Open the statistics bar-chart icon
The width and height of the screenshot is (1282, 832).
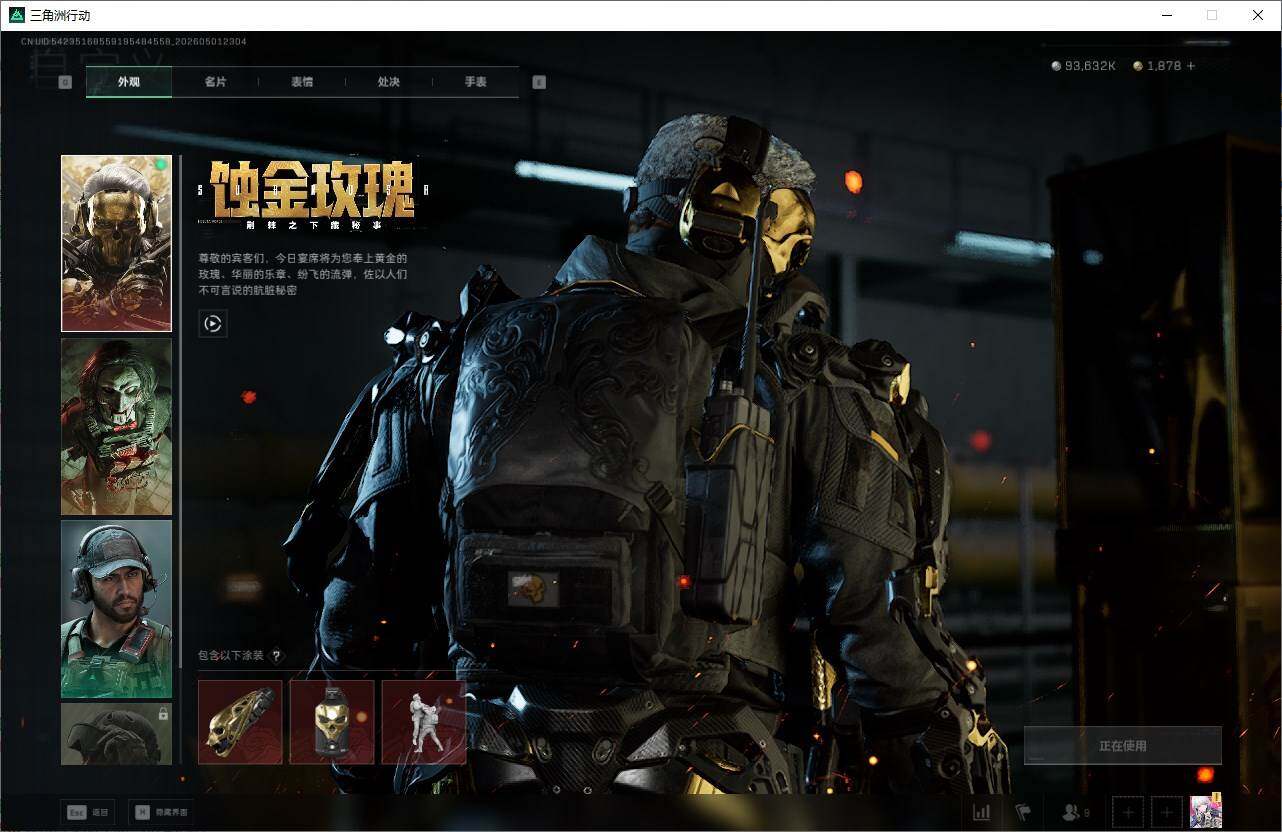tap(982, 812)
